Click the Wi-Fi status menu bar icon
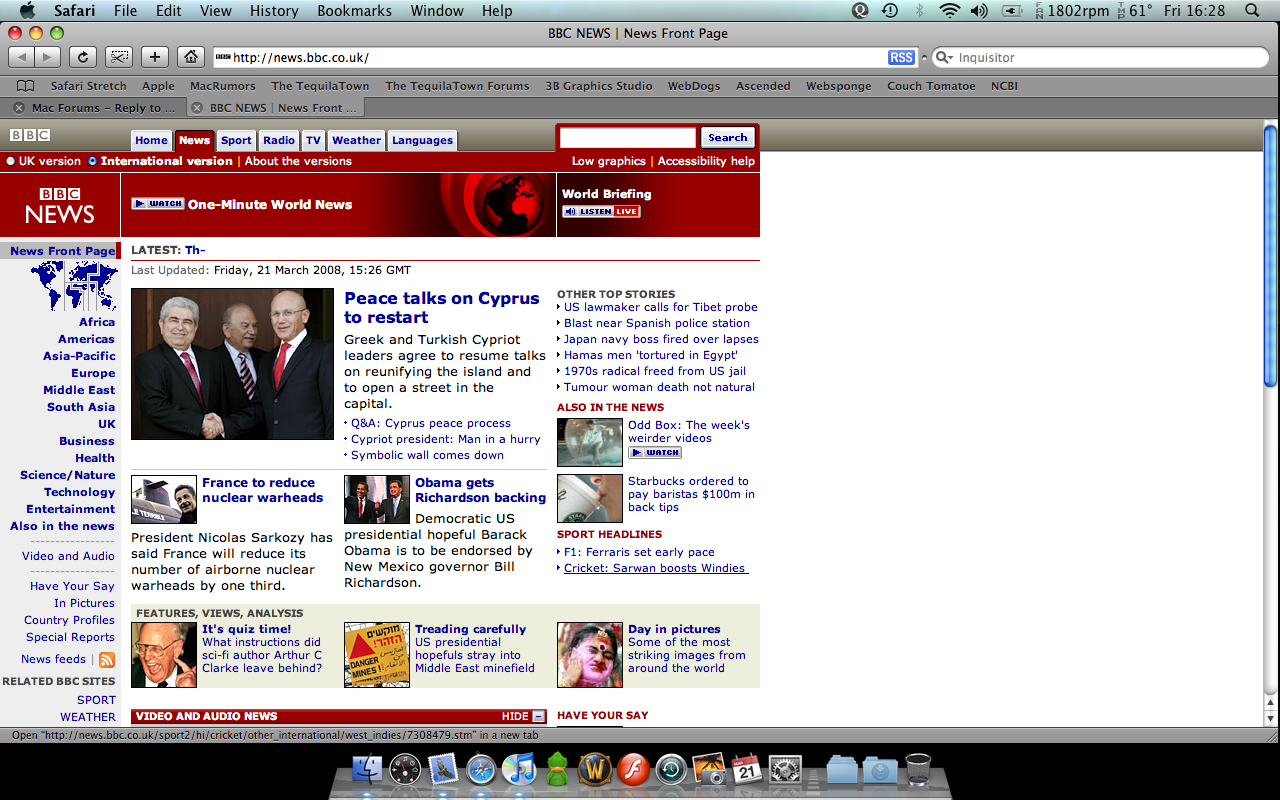The width and height of the screenshot is (1280, 800). [x=949, y=11]
